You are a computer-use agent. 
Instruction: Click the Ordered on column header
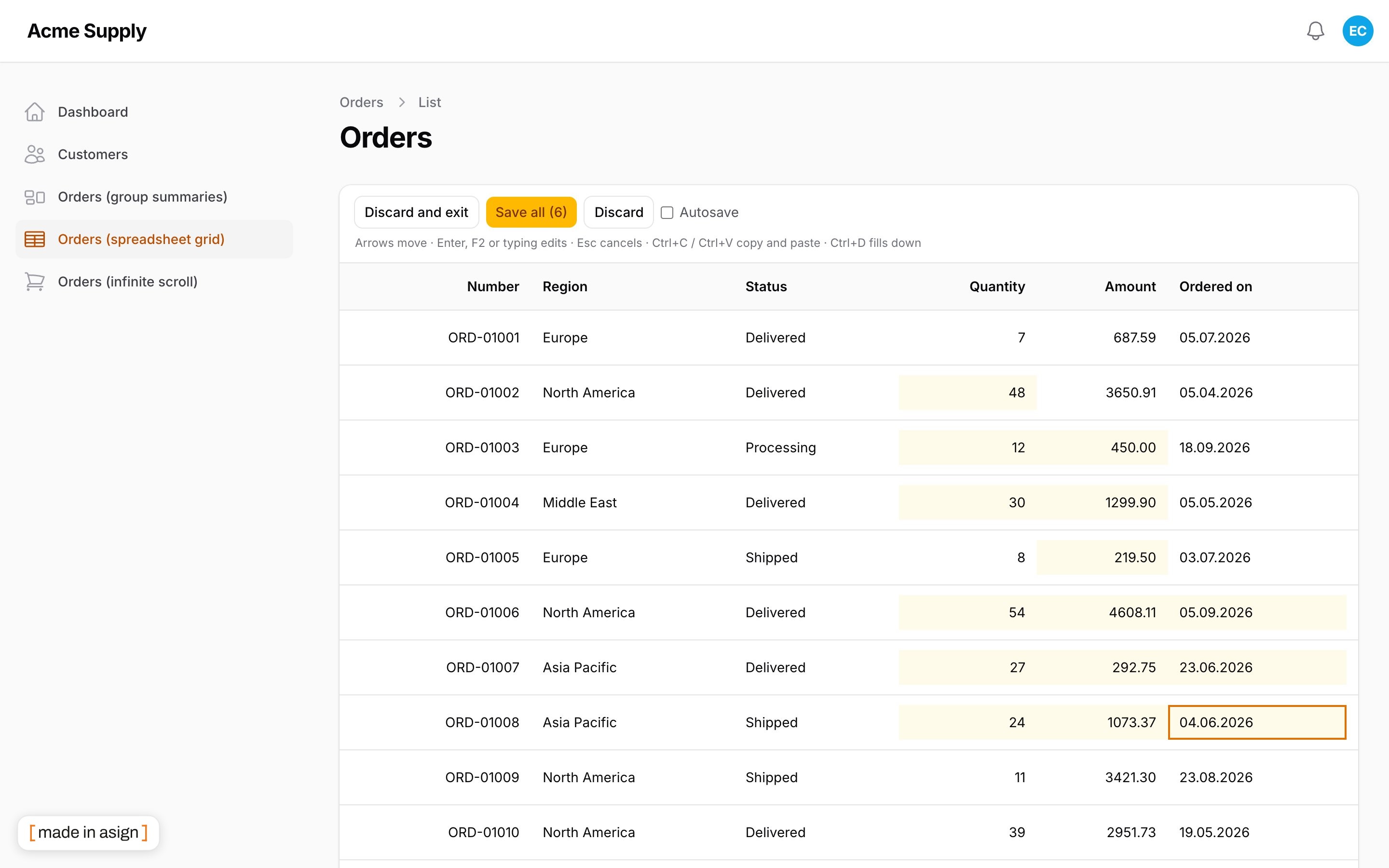(1216, 286)
